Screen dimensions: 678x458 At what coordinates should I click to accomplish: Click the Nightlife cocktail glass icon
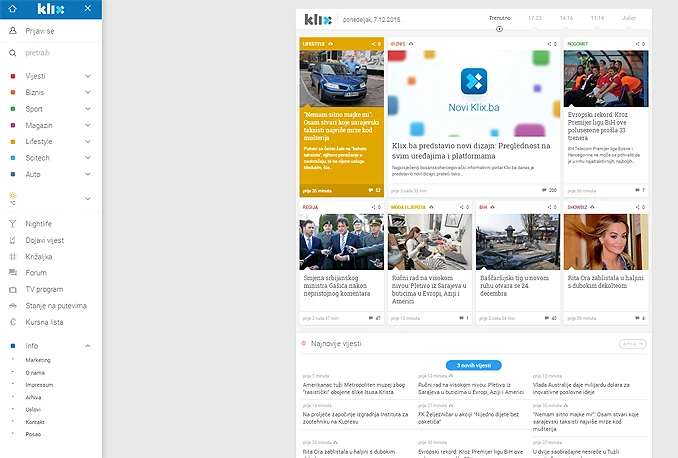pos(13,224)
